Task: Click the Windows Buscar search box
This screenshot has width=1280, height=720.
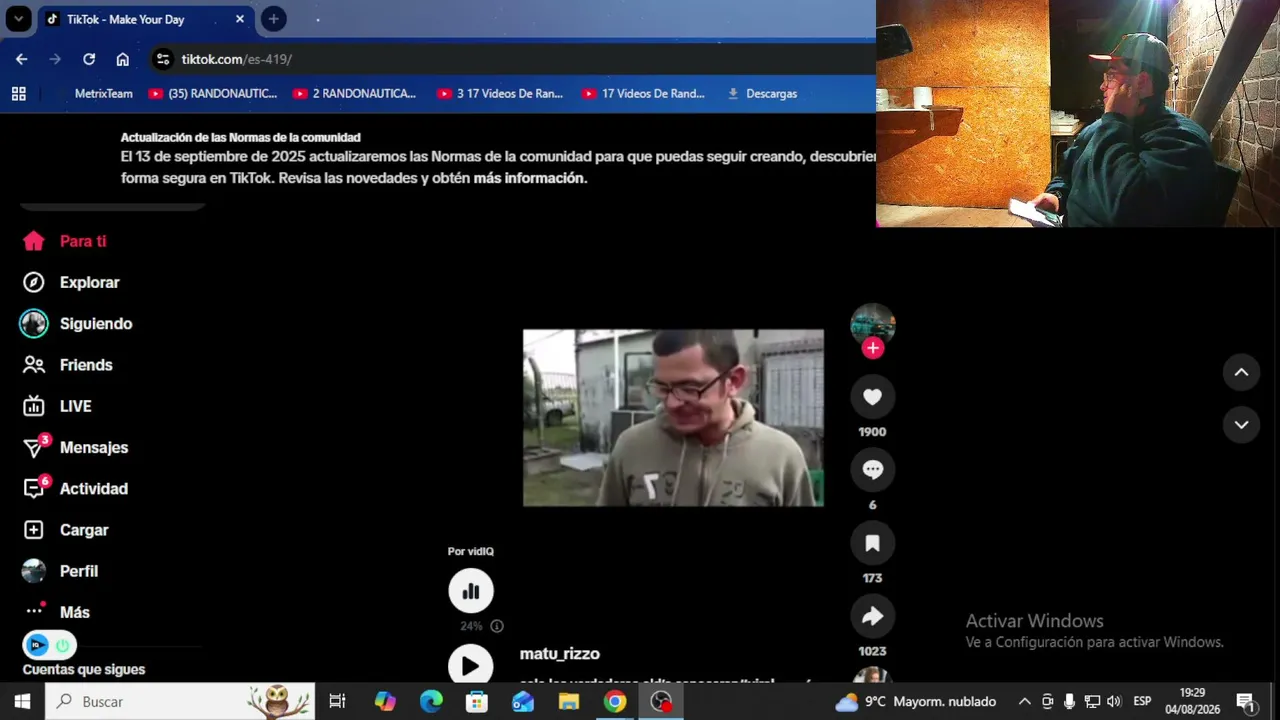Action: pyautogui.click(x=180, y=702)
